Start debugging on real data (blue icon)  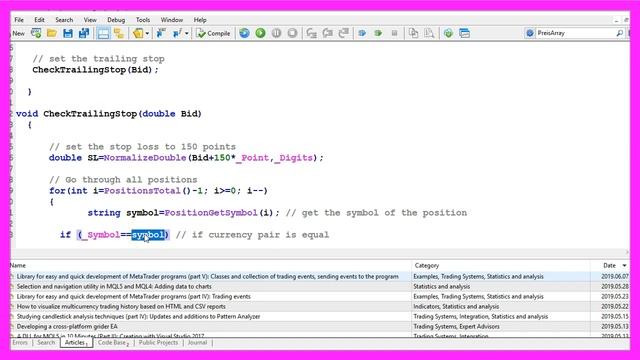(x=244, y=33)
